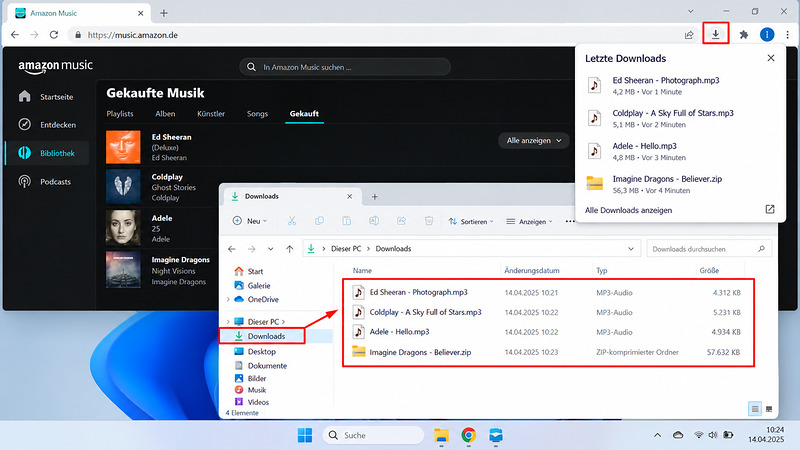The width and height of the screenshot is (800, 450).
Task: Close the Letzte Downloads popup
Action: coord(770,58)
